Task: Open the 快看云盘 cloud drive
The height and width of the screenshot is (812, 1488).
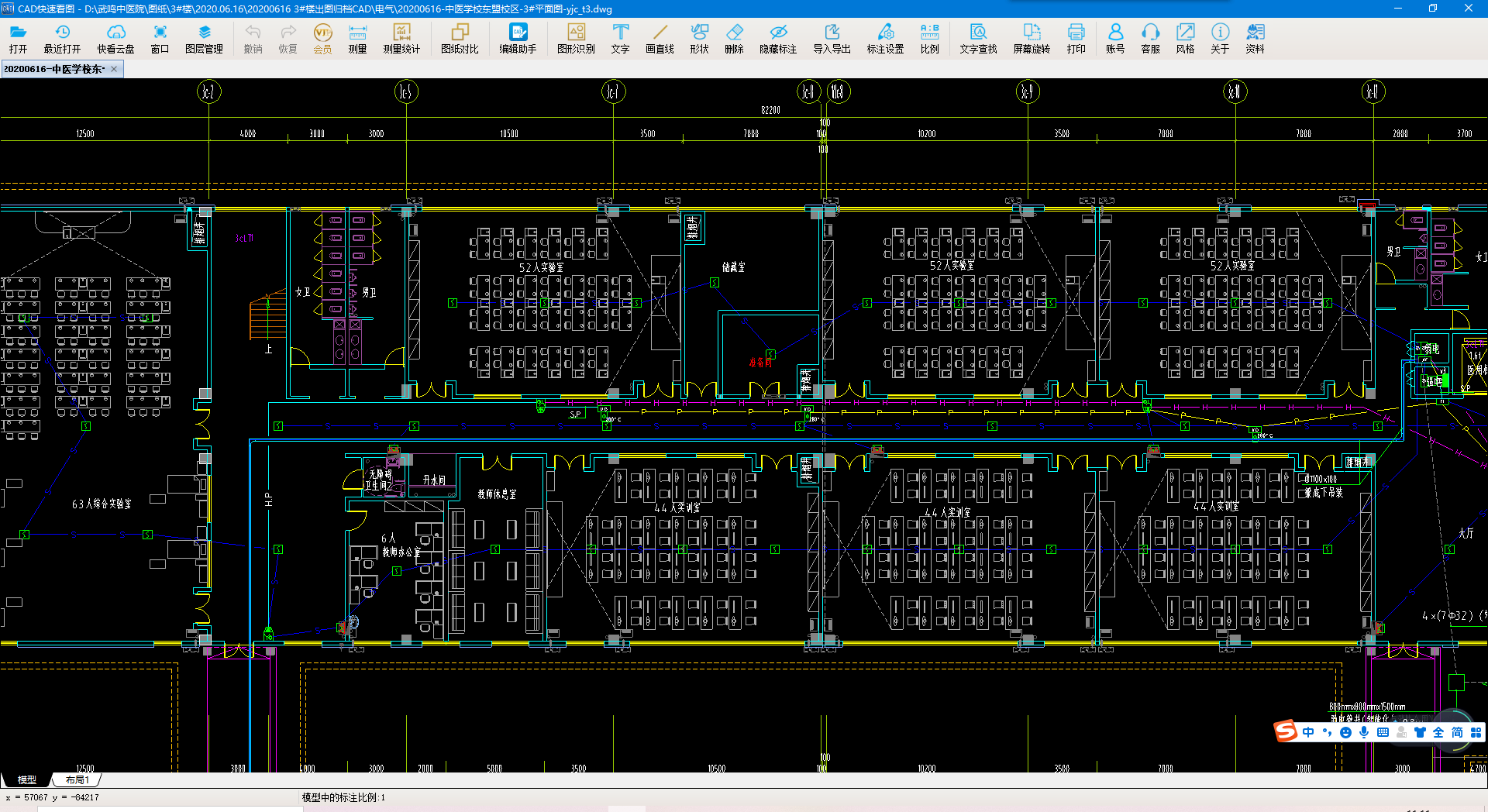Action: coord(115,39)
